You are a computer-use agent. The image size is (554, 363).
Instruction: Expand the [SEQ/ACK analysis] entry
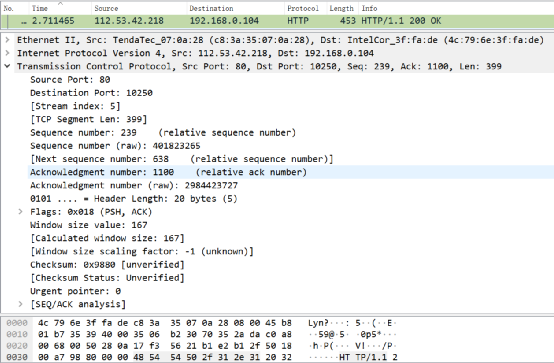[20, 304]
